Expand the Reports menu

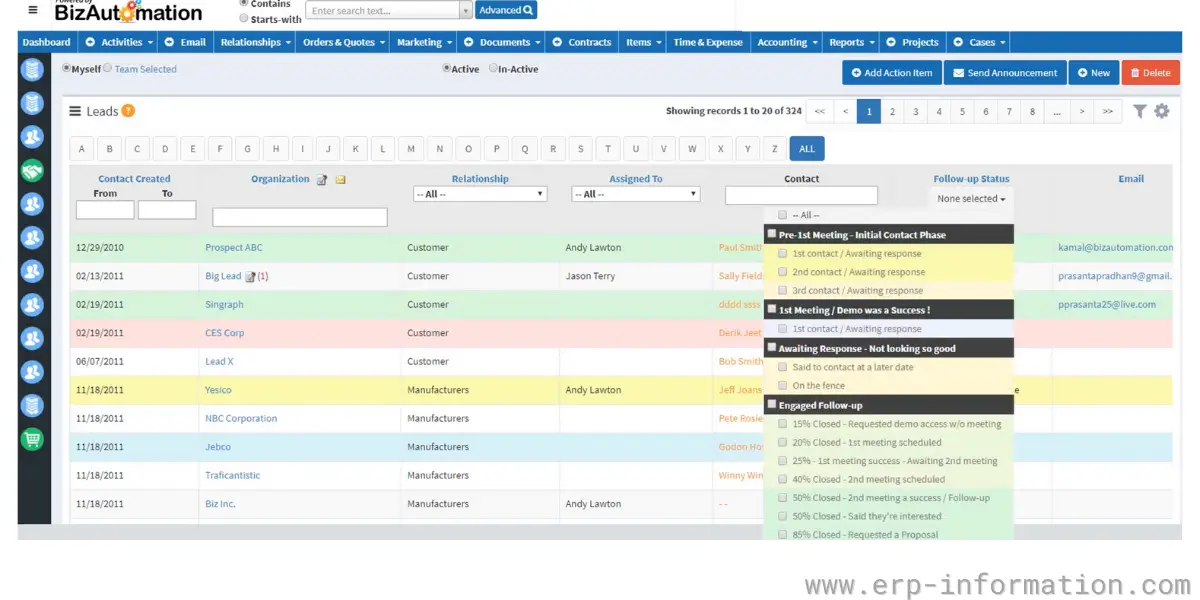[x=851, y=42]
